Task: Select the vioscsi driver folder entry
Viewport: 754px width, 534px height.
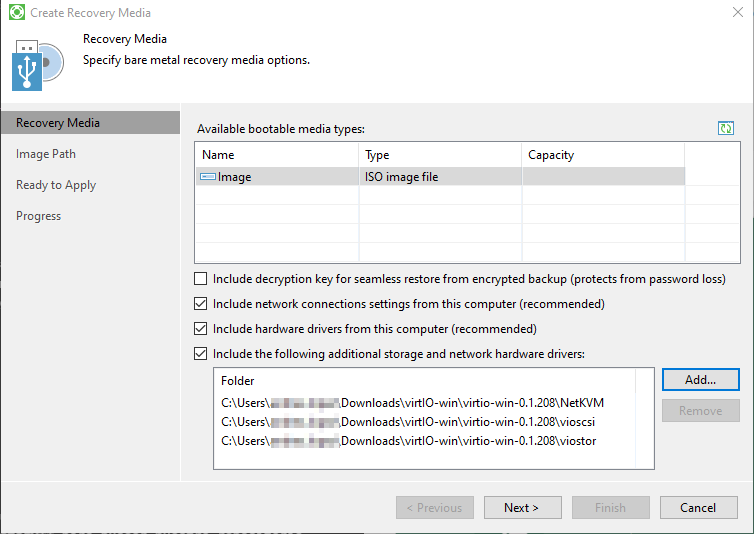Action: click(408, 422)
